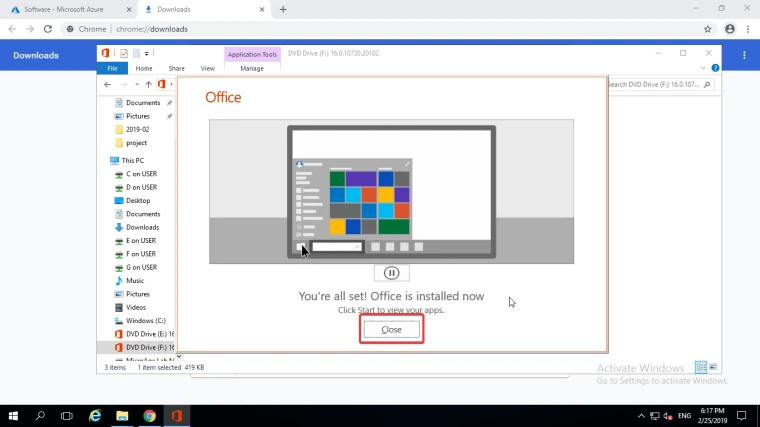Open the 2019-02 folder
This screenshot has width=760, height=427.
138,129
